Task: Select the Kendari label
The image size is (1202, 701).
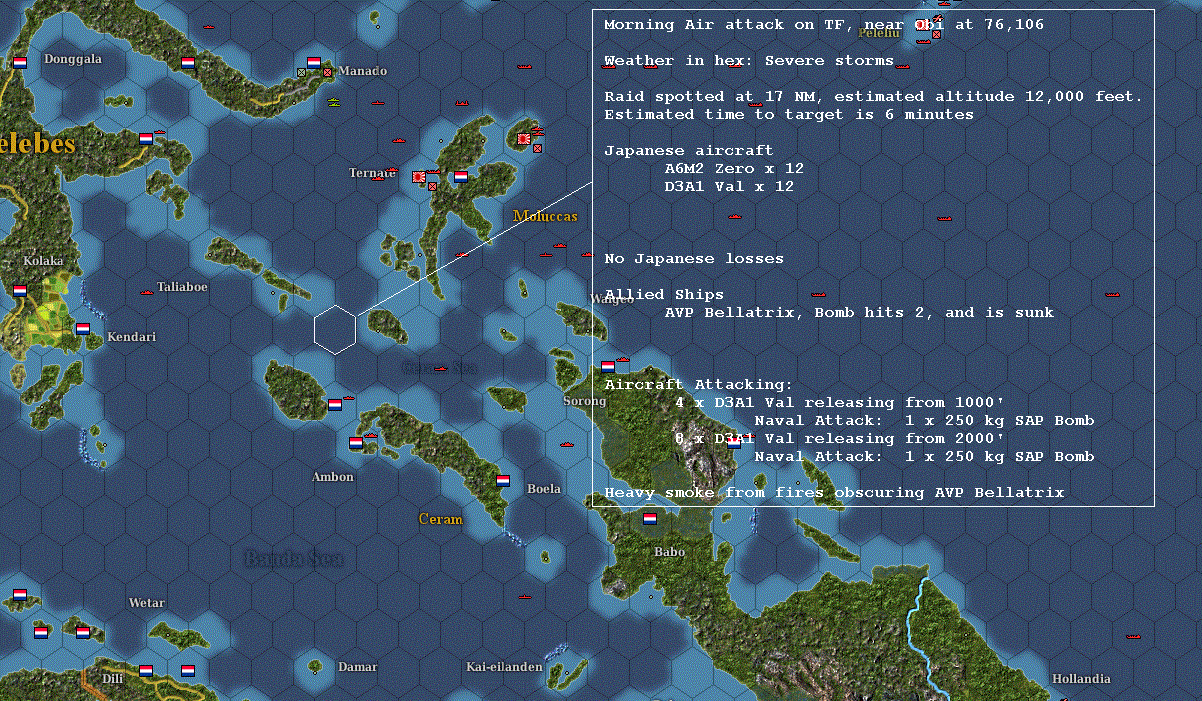Action: pyautogui.click(x=132, y=337)
